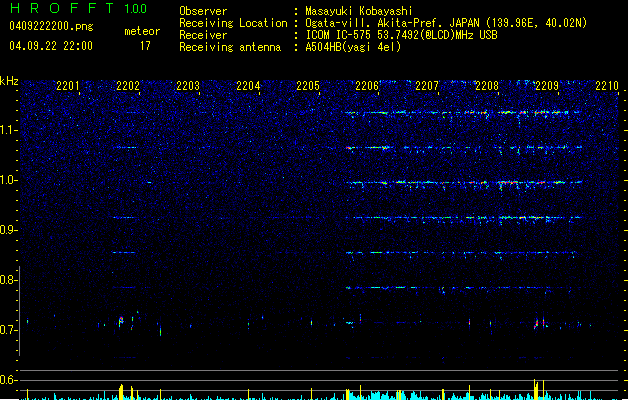Viewport: 629px width, 400px height.
Task: Click the 2202 time marker
Action: coord(128,86)
